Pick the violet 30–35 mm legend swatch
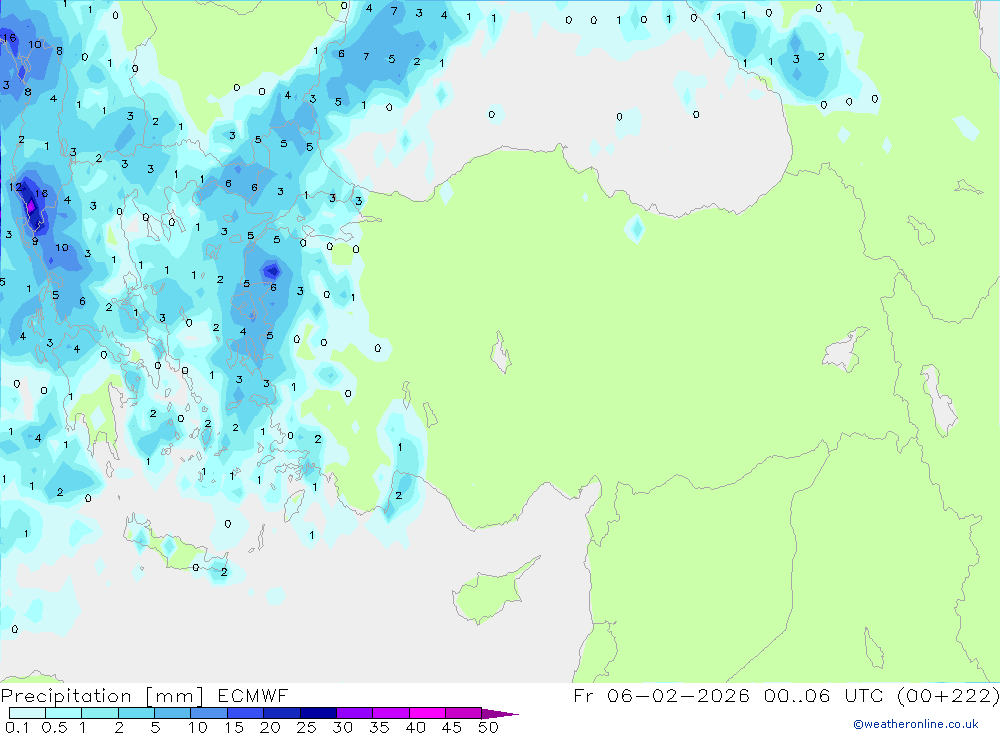 [355, 713]
